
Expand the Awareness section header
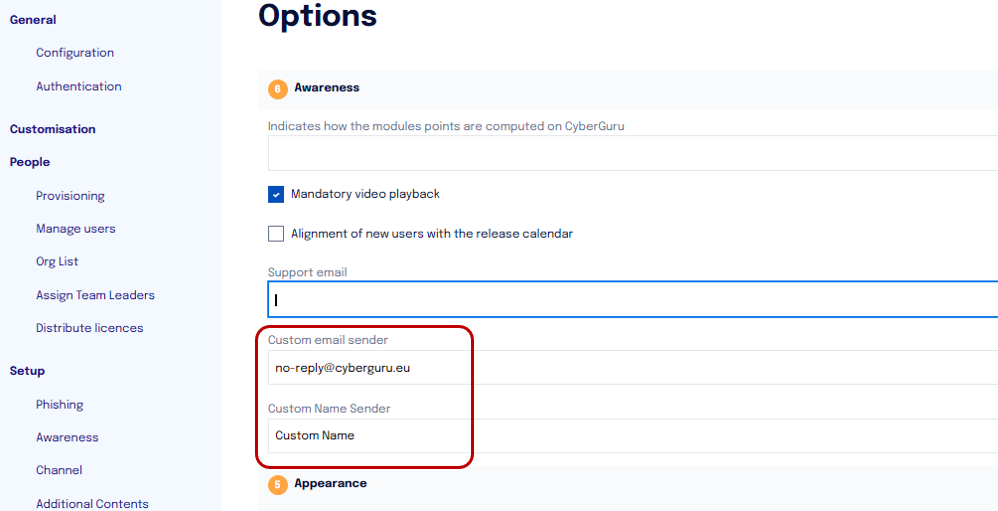pyautogui.click(x=628, y=88)
